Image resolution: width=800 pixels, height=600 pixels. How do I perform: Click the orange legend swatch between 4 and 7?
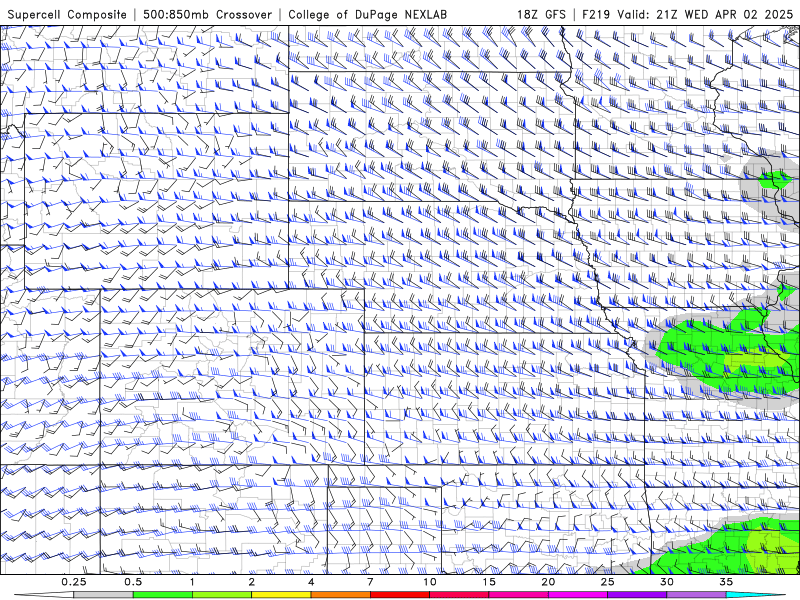pyautogui.click(x=340, y=595)
